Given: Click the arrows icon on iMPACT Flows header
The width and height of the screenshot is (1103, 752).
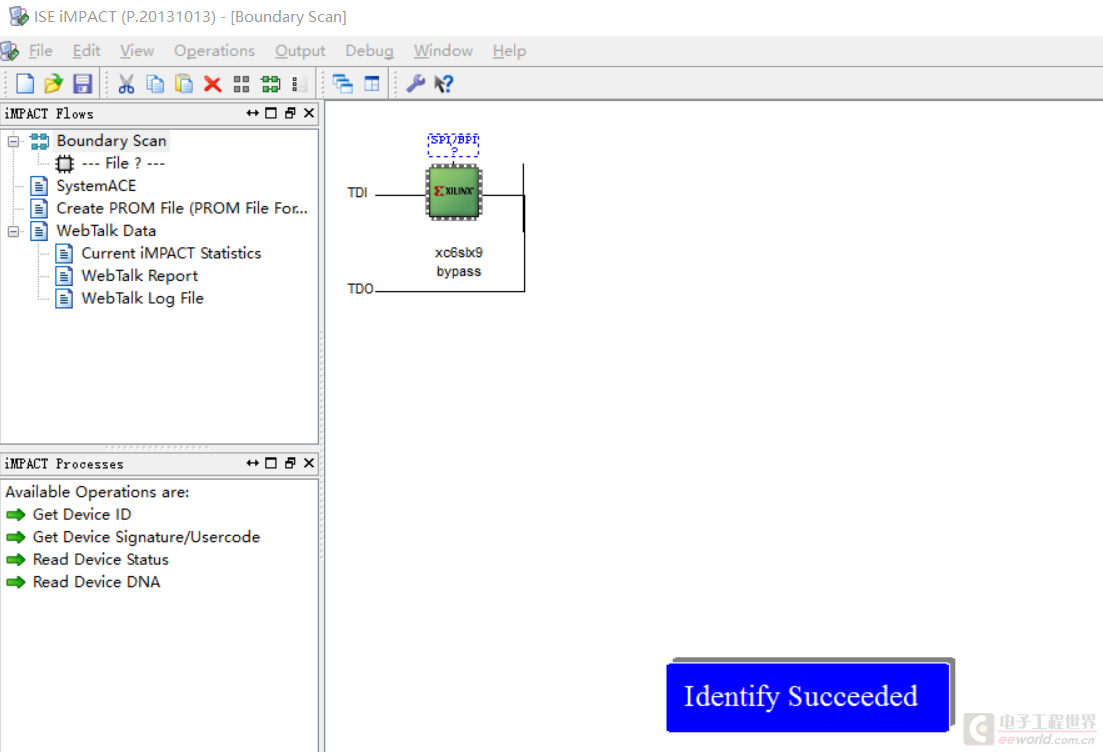Looking at the screenshot, I should tap(253, 113).
